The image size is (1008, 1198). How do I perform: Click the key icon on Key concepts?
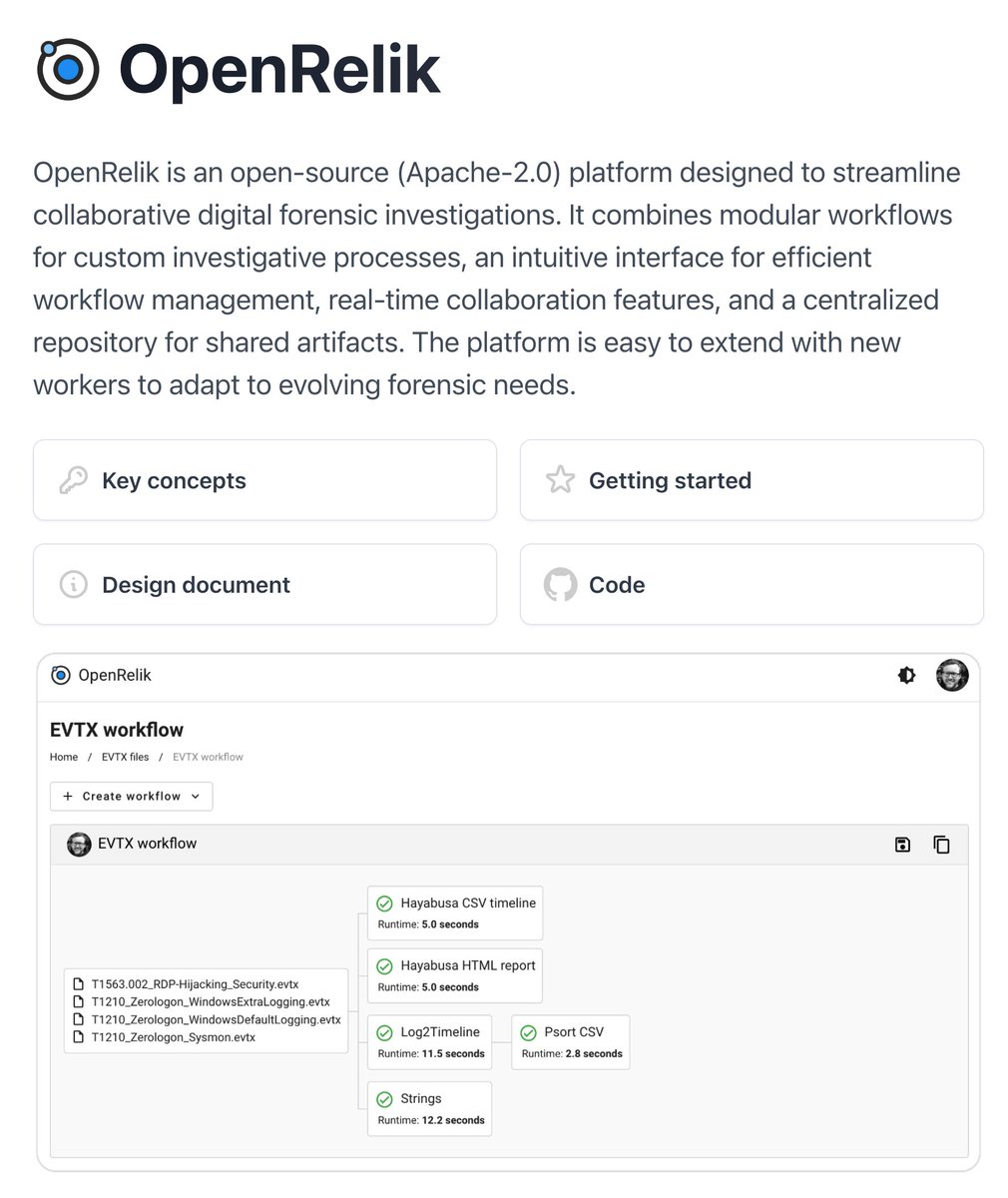click(x=73, y=480)
